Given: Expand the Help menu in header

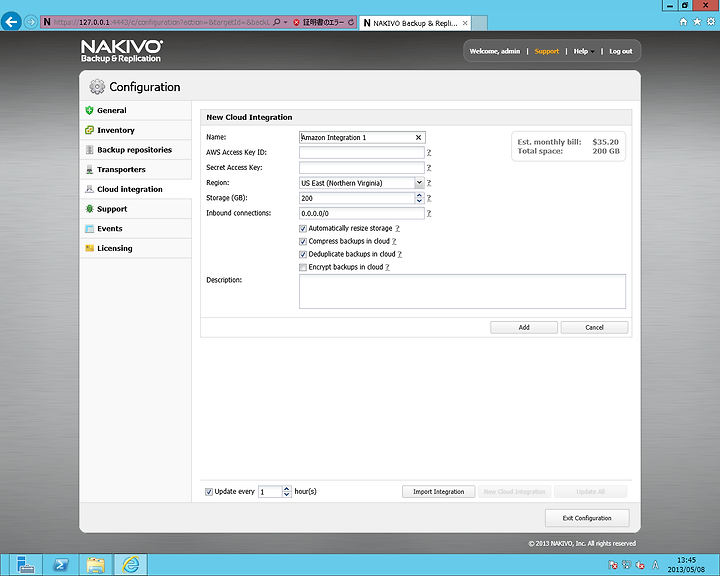Looking at the screenshot, I should 584,51.
